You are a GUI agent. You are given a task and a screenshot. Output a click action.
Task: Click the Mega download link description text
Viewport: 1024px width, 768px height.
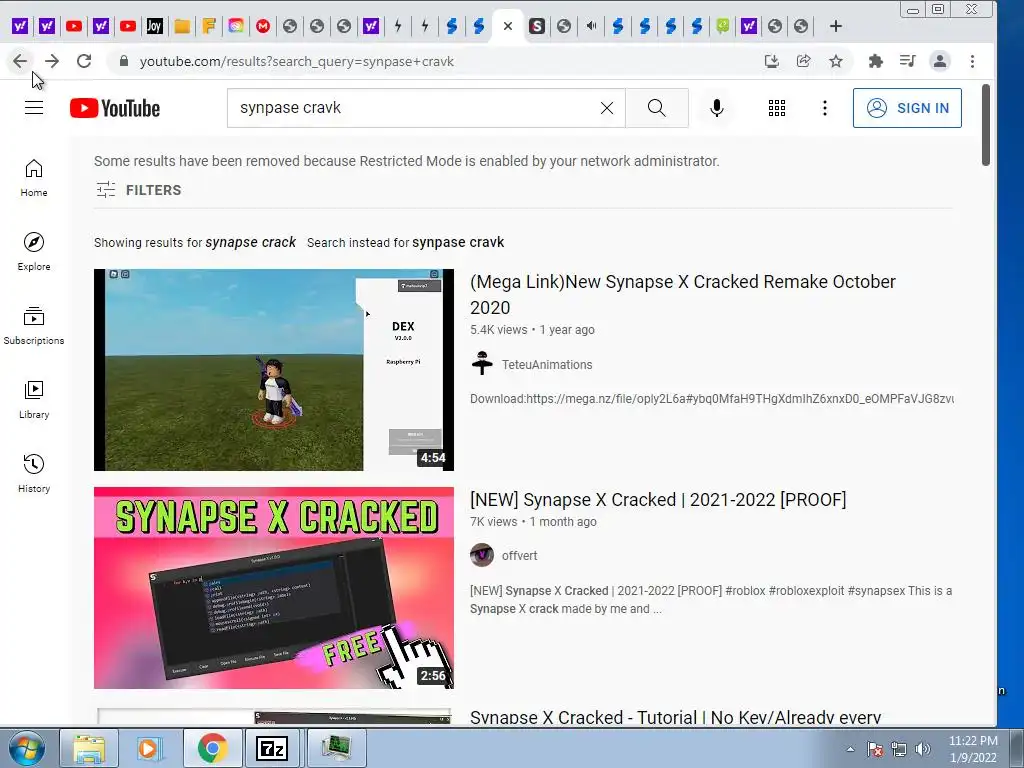coord(712,398)
